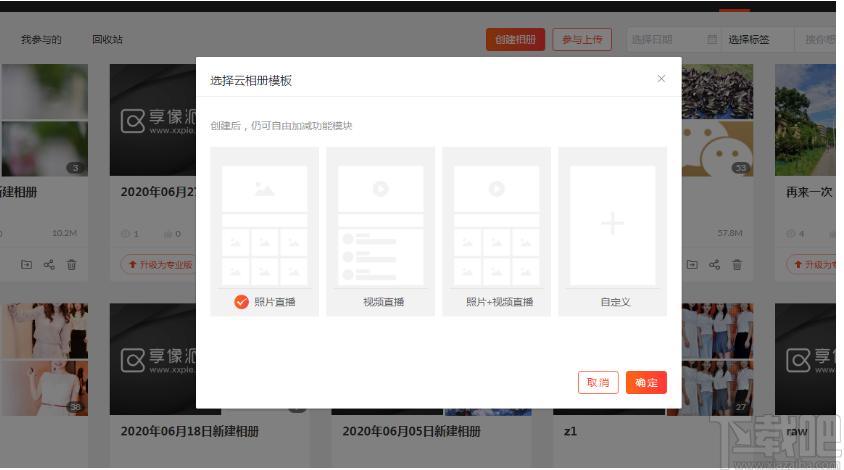Open the blurred flower album thumbnail with badge 3
844x470 pixels.
click(44, 120)
